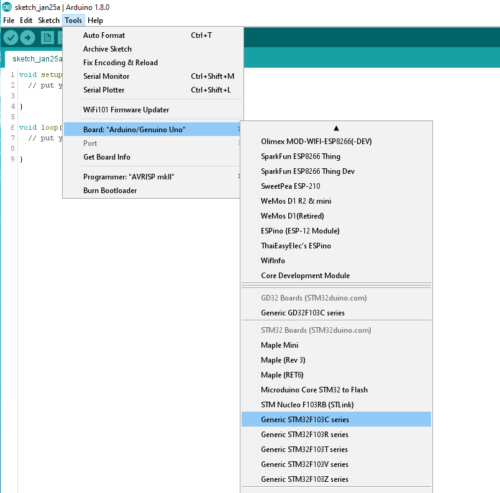Image resolution: width=500 pixels, height=493 pixels.
Task: Select Auto Format in Tools menu
Action: [x=152, y=35]
